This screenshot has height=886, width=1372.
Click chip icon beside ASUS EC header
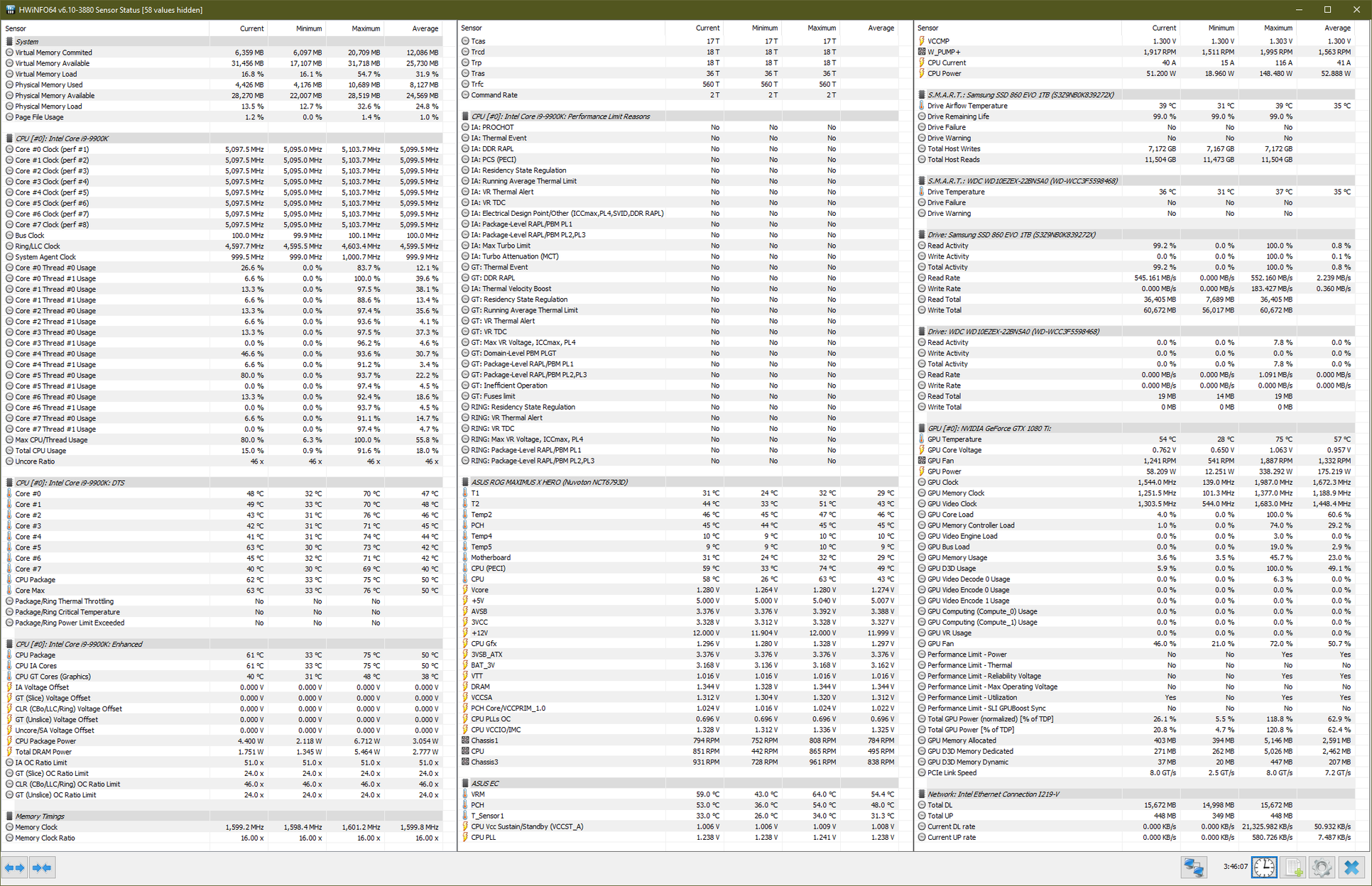pyautogui.click(x=465, y=784)
